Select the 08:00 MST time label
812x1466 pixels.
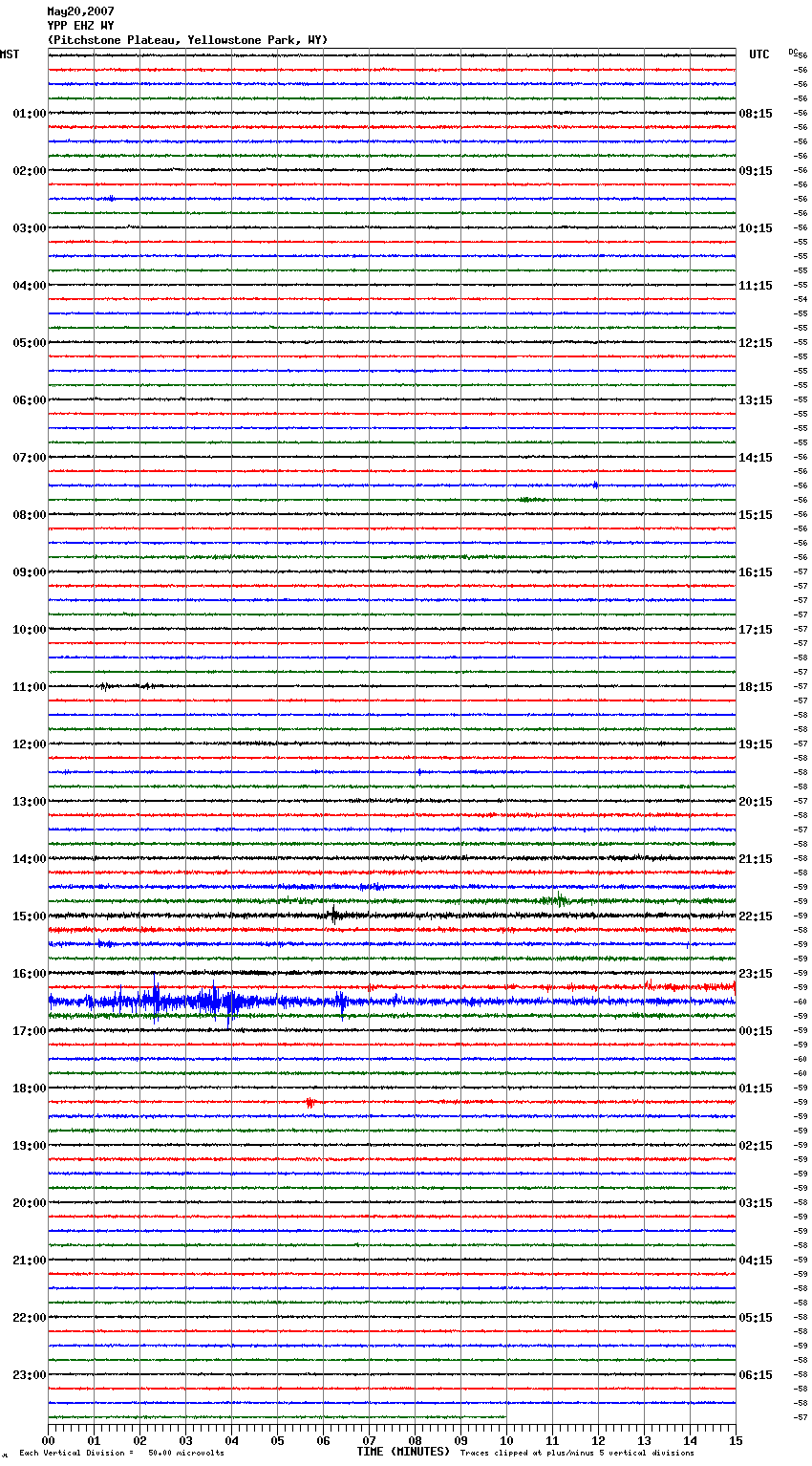(x=30, y=515)
